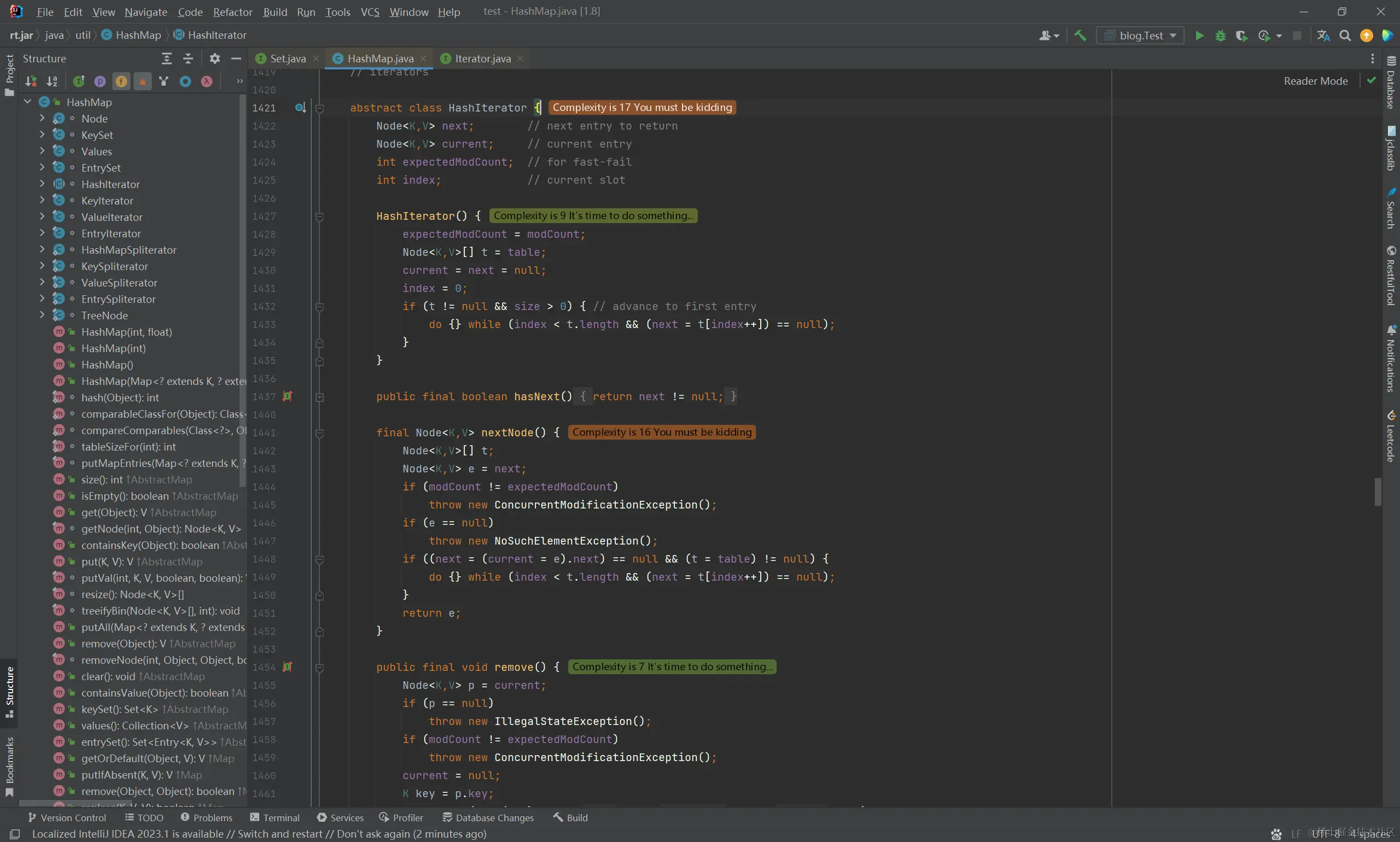The height and width of the screenshot is (842, 1400).
Task: Toggle Show Lambdas filter in Structure
Action: coord(207,81)
